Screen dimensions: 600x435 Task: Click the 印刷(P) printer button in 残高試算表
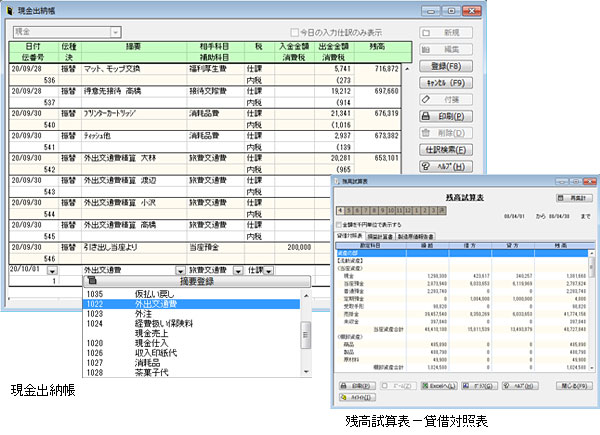click(x=357, y=386)
